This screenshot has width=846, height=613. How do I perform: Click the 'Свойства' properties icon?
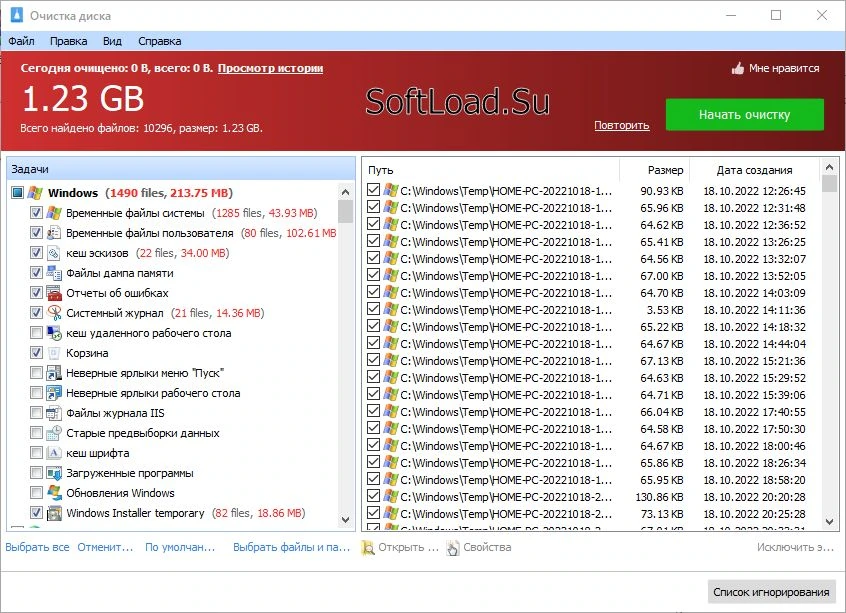[x=453, y=547]
